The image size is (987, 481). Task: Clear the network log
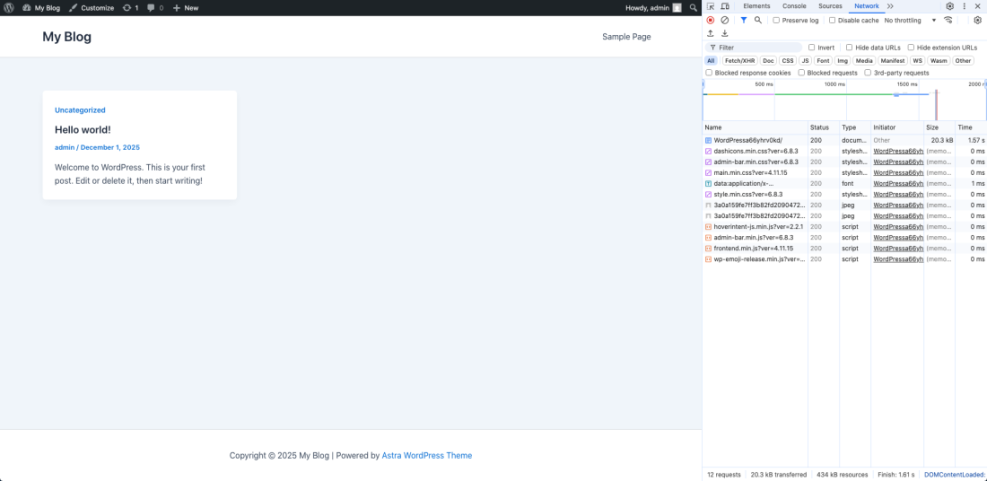[x=725, y=20]
